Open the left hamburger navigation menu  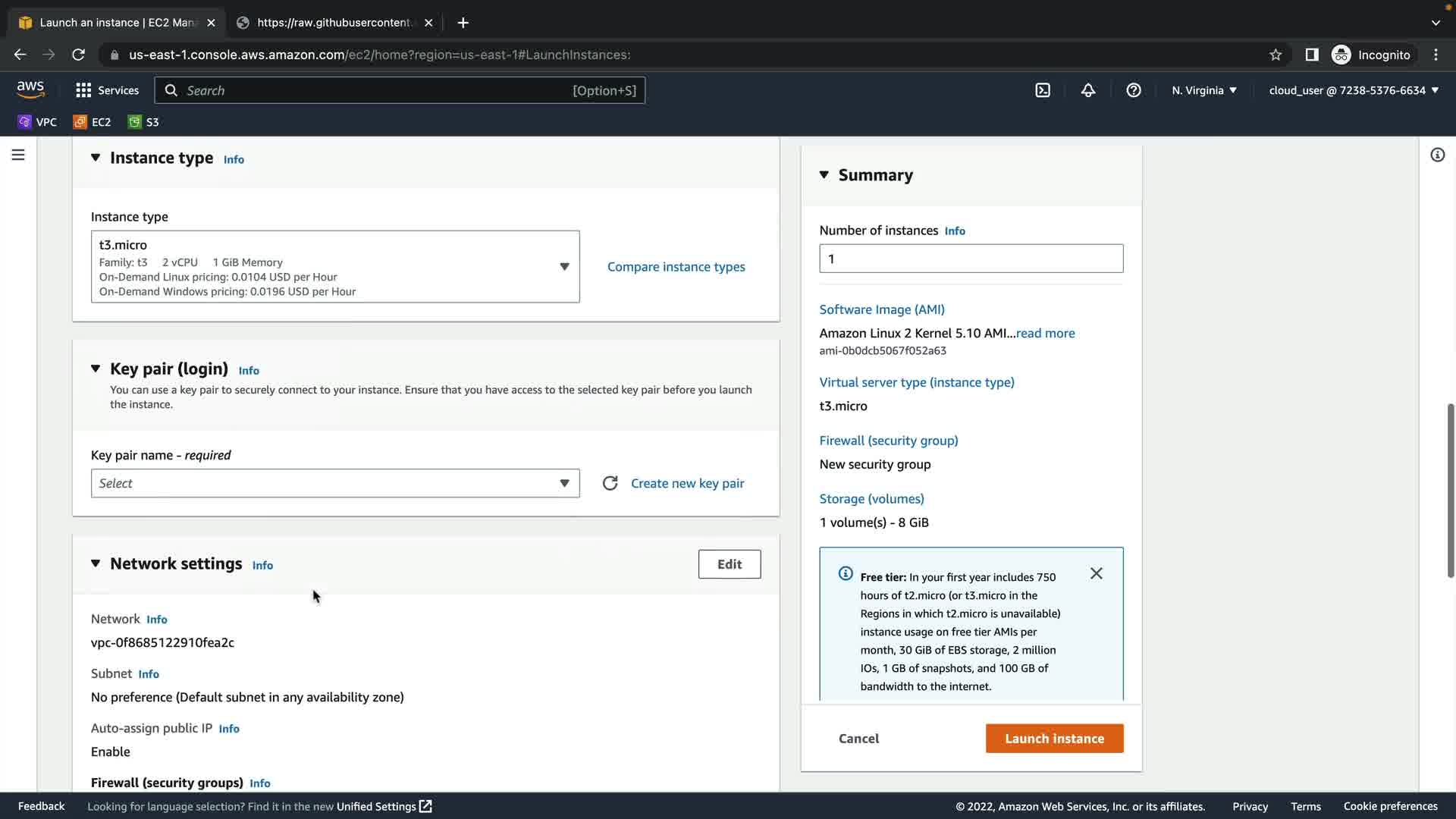pyautogui.click(x=18, y=155)
